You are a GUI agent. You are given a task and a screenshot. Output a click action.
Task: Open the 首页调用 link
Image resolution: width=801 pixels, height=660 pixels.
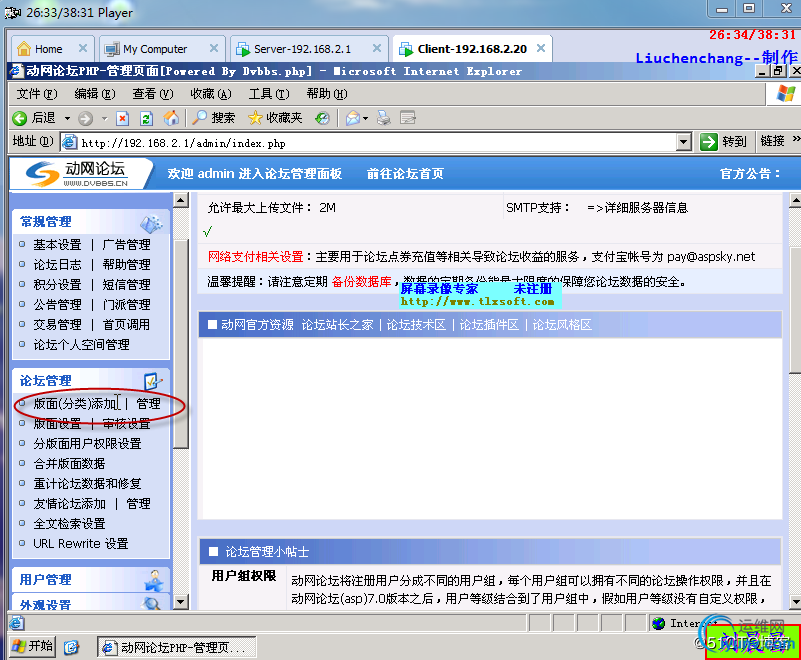(x=126, y=324)
